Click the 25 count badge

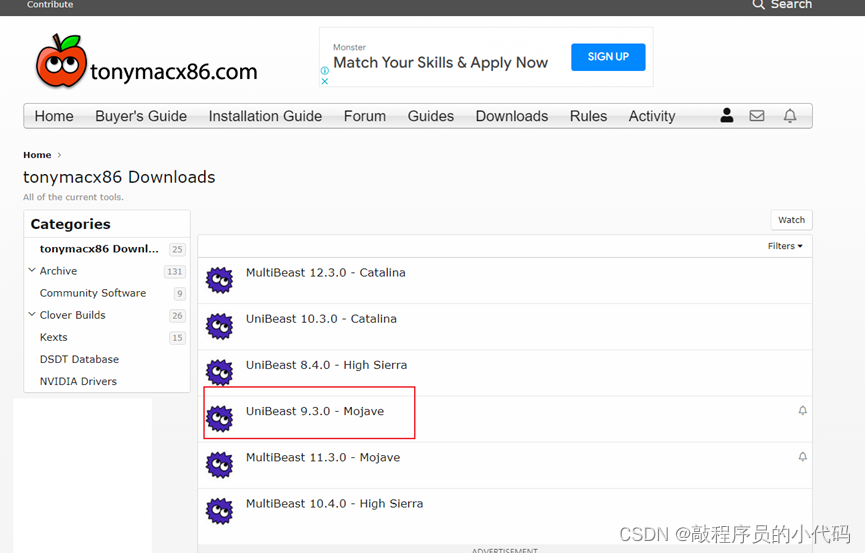(x=177, y=249)
